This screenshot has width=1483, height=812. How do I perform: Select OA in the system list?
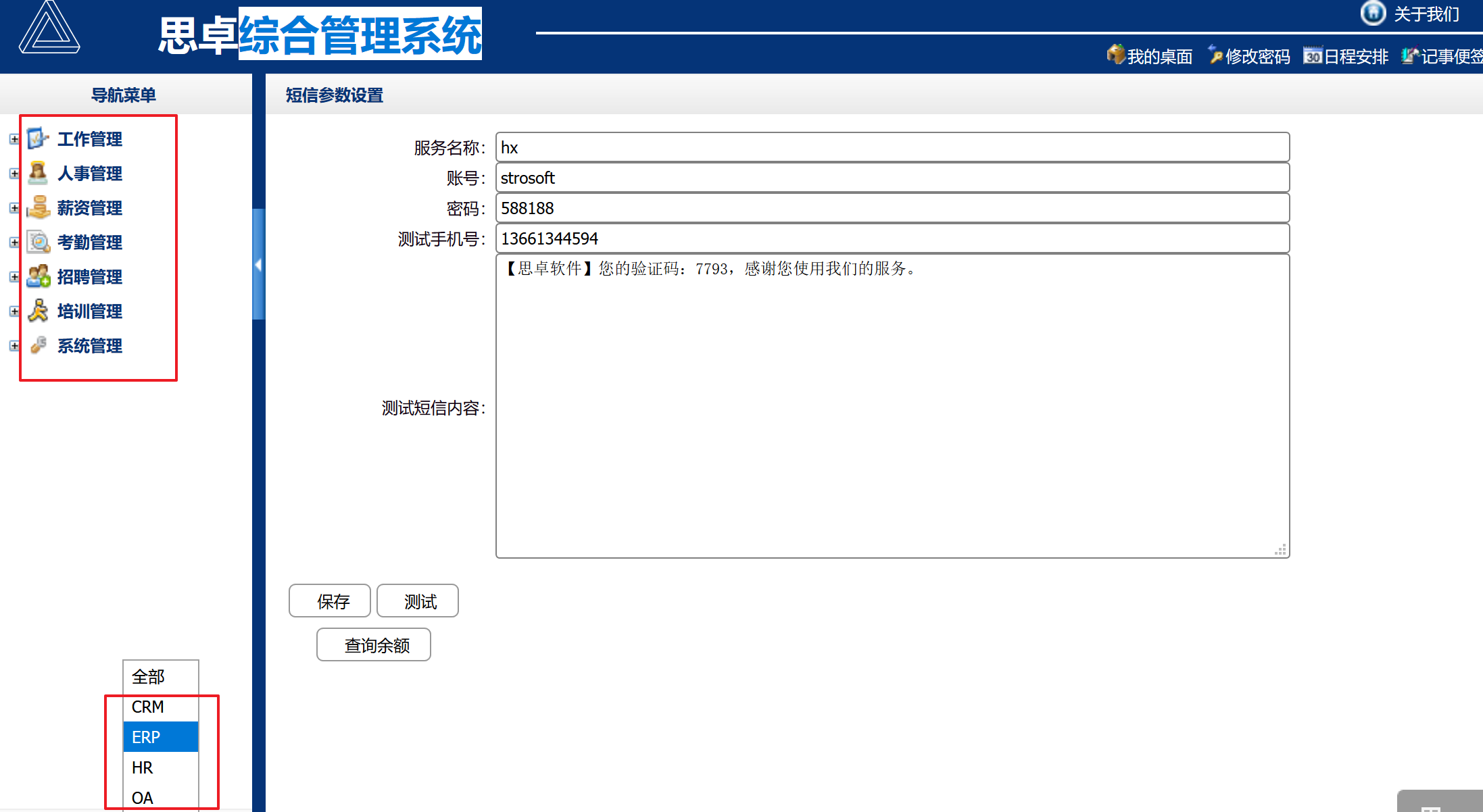click(161, 797)
